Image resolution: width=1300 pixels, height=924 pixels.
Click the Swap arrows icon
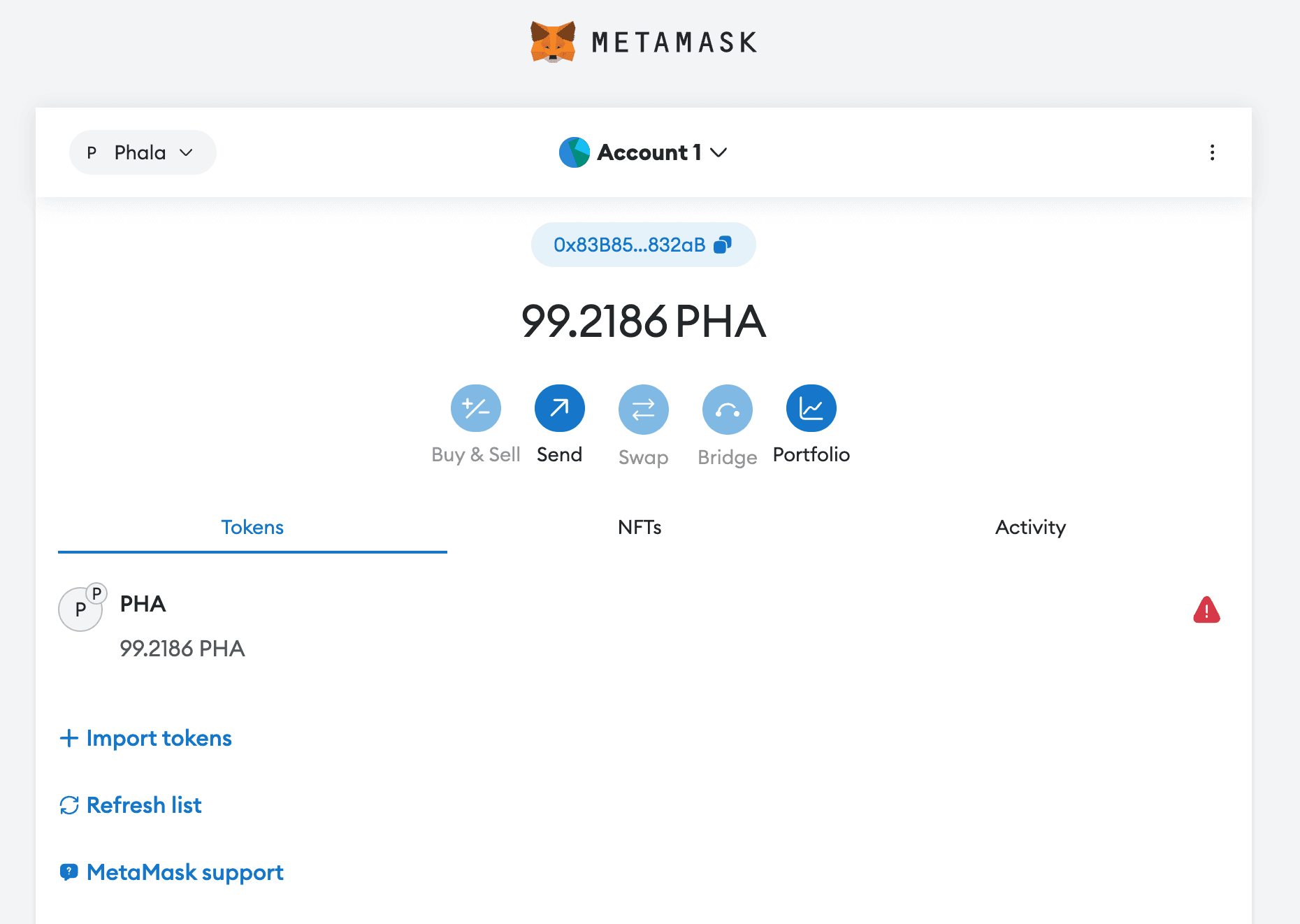(x=643, y=409)
